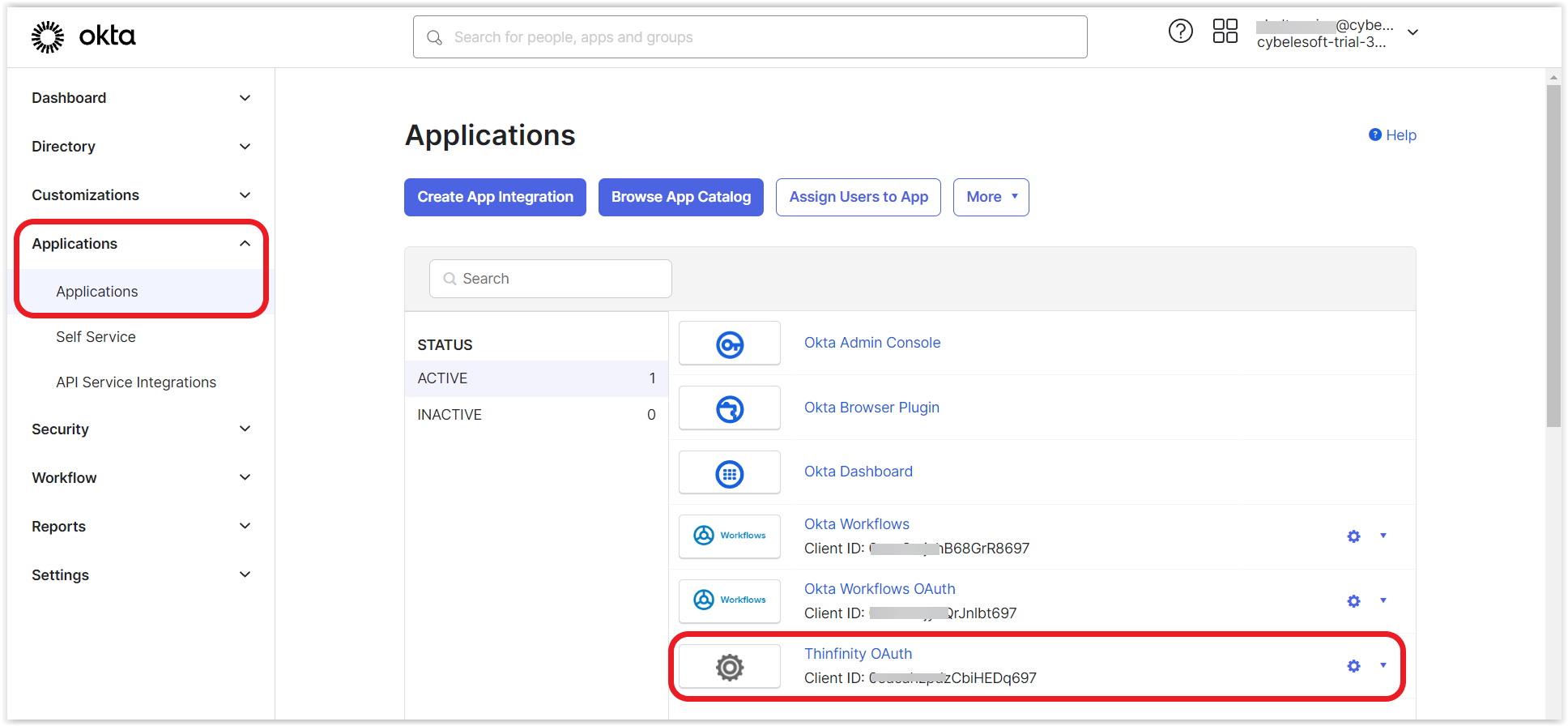Click the cybelesoft-trial account name

1321,42
